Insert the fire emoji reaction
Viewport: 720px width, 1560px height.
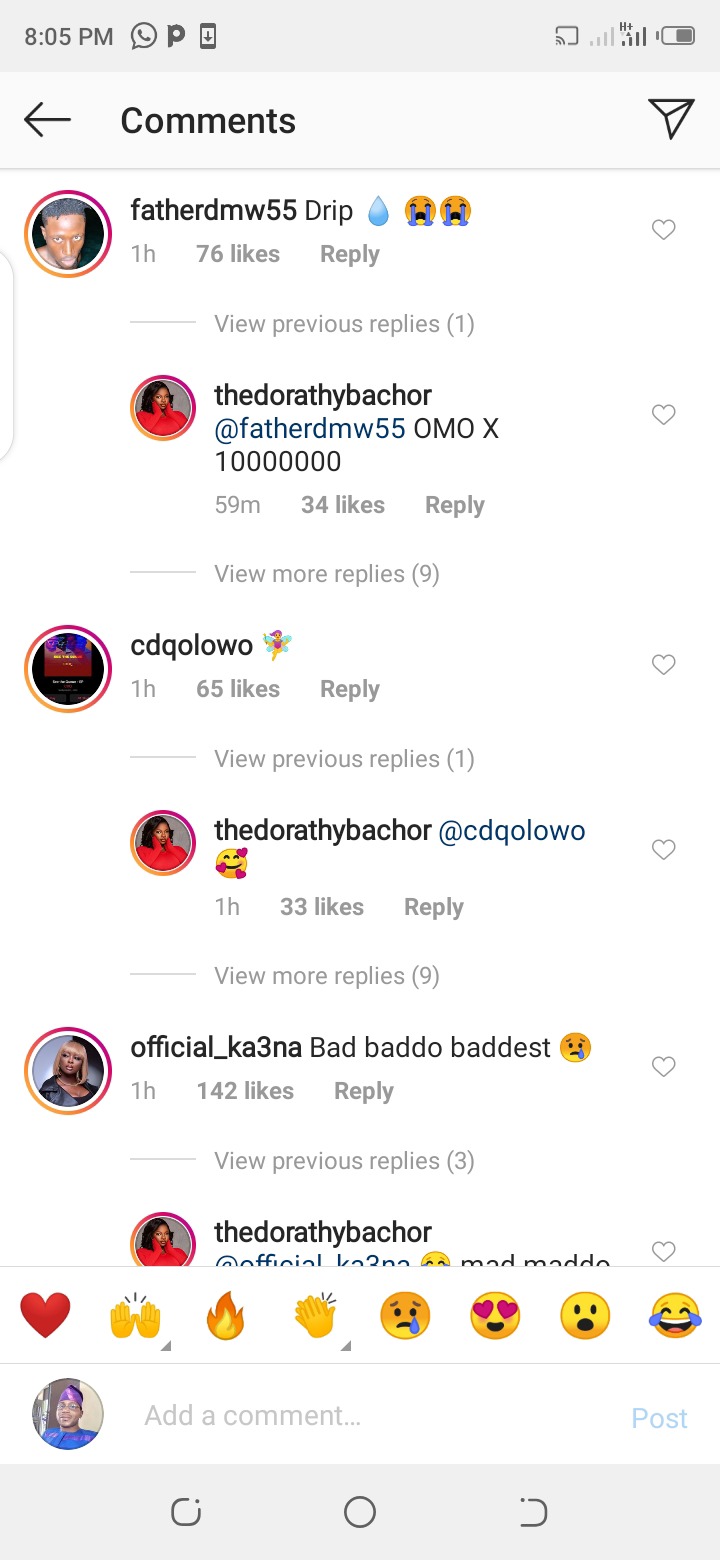225,1315
